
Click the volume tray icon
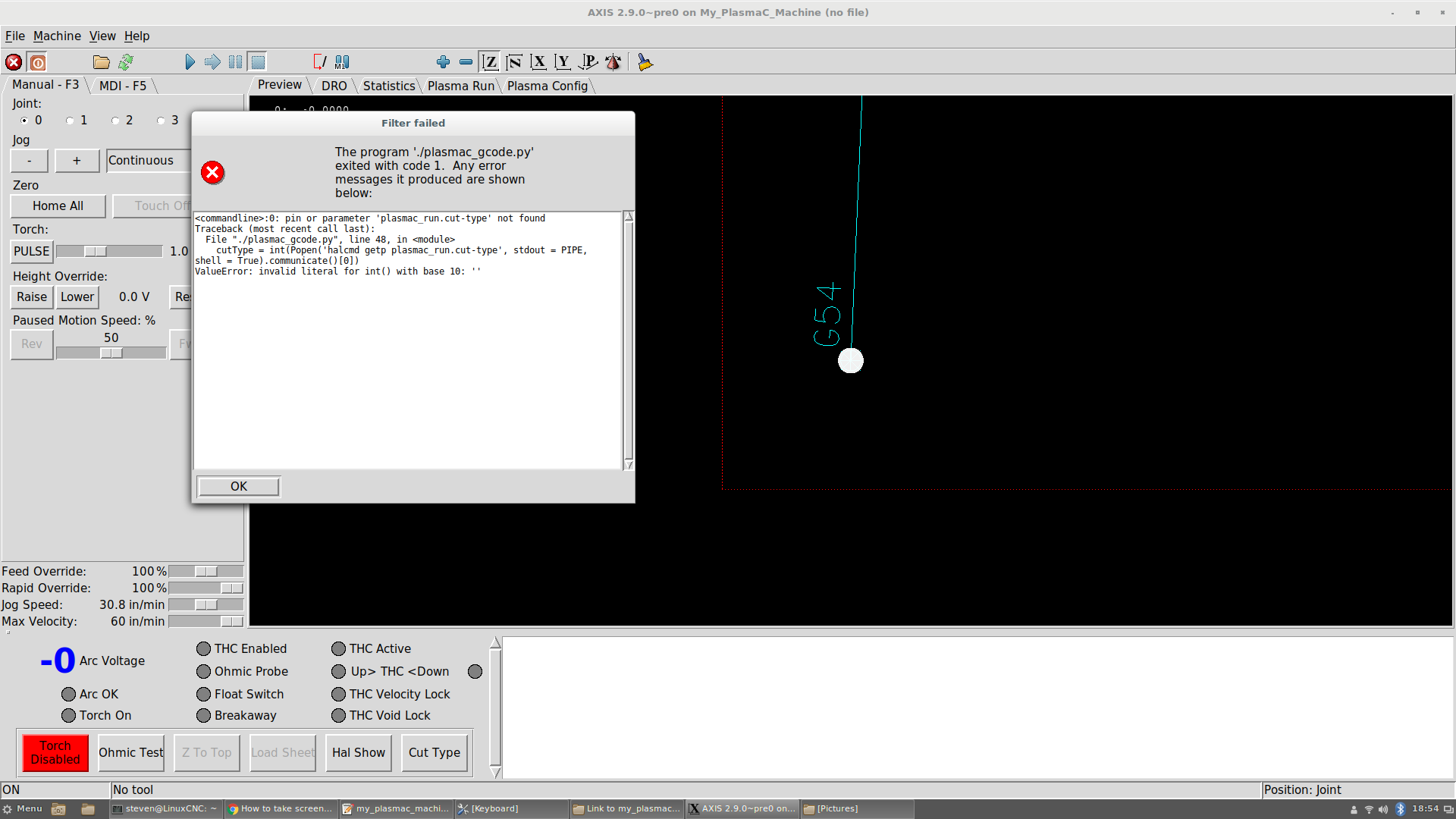point(1384,809)
